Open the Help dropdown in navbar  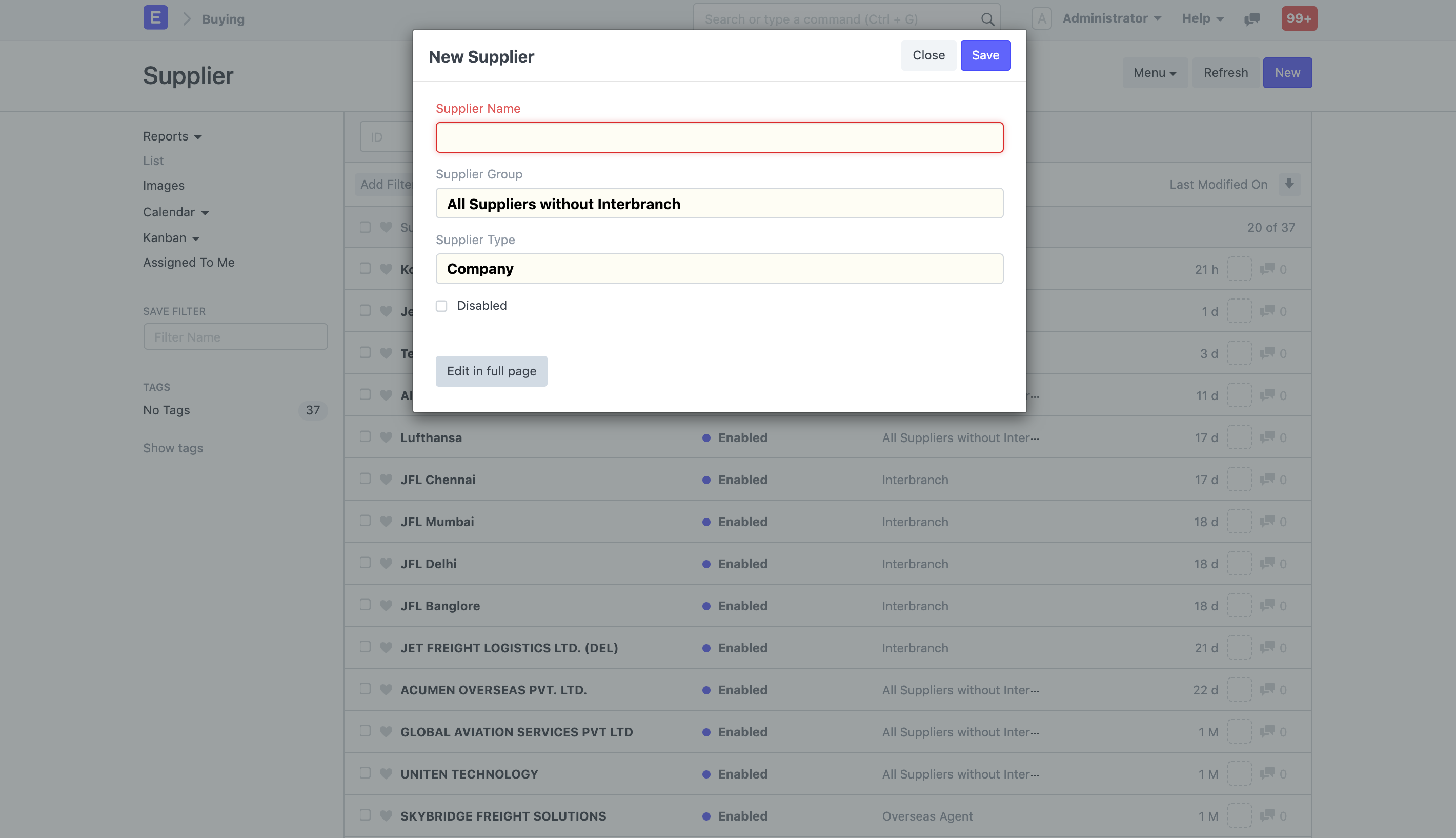click(1202, 18)
